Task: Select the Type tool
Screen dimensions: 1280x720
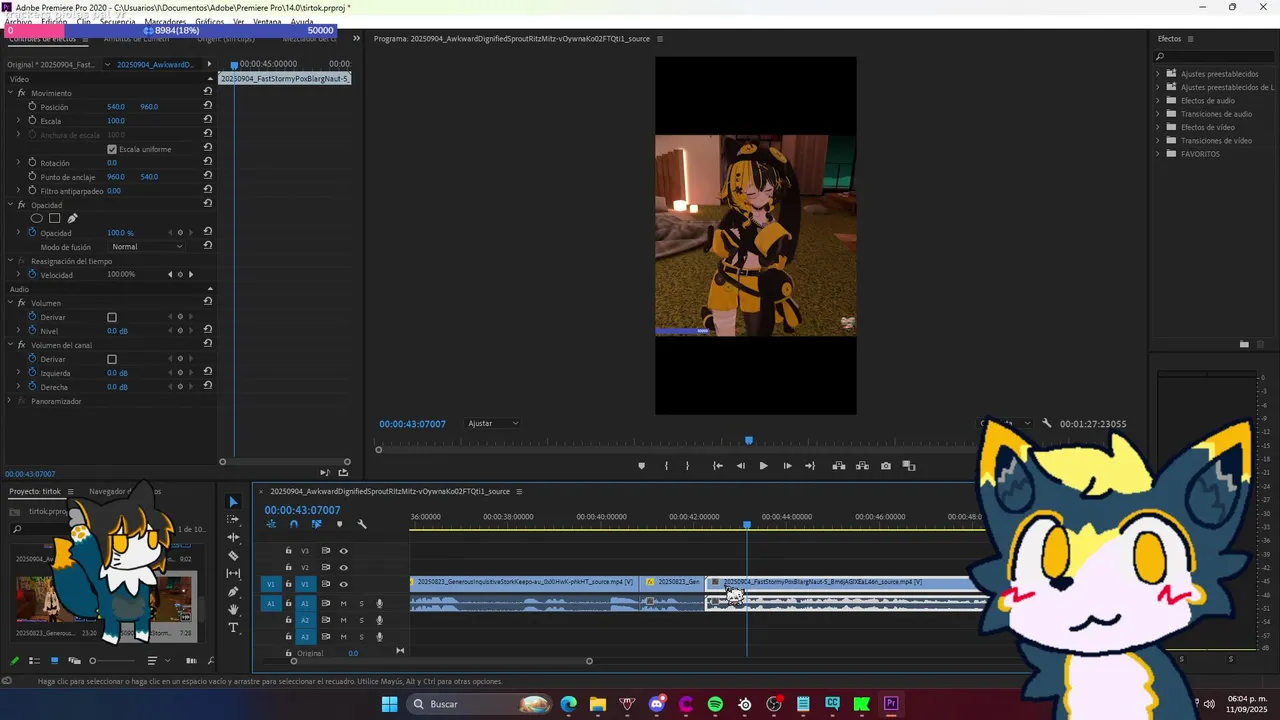Action: [x=233, y=628]
